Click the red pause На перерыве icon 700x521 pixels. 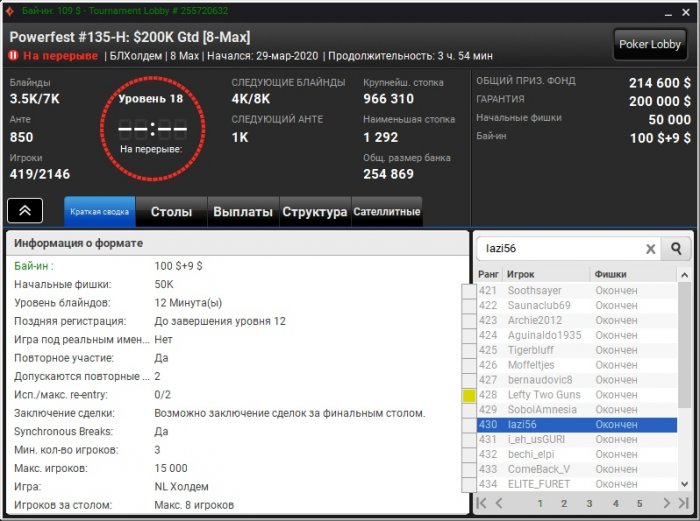(x=13, y=55)
